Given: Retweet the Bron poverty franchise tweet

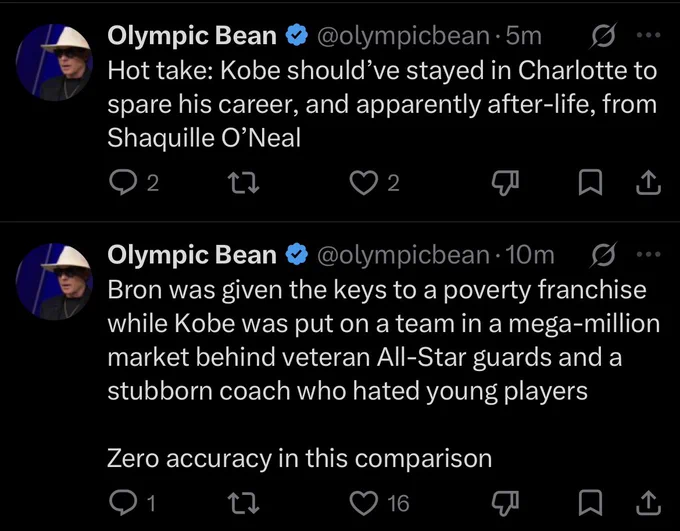Looking at the screenshot, I should click(244, 503).
